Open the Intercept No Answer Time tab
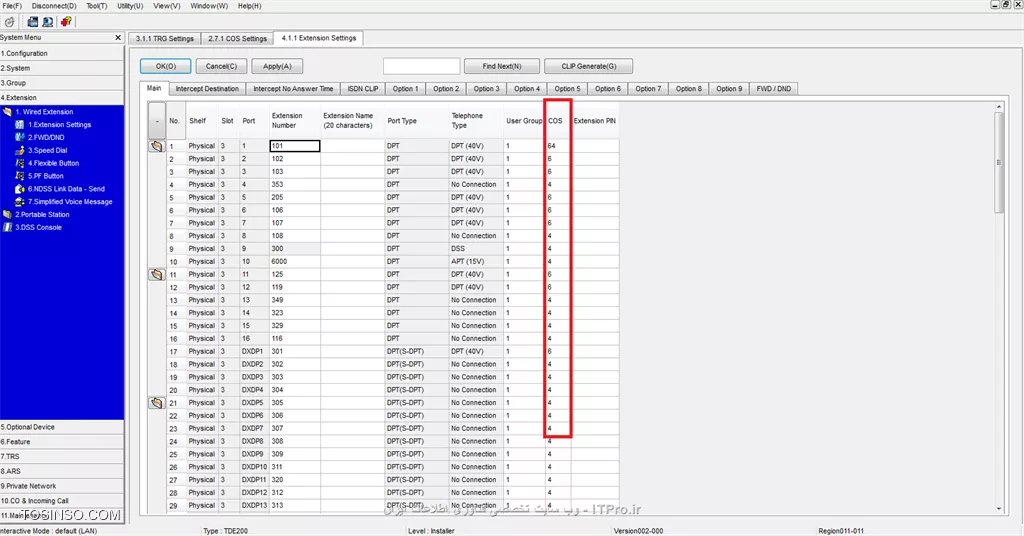This screenshot has height=536, width=1024. (x=293, y=89)
